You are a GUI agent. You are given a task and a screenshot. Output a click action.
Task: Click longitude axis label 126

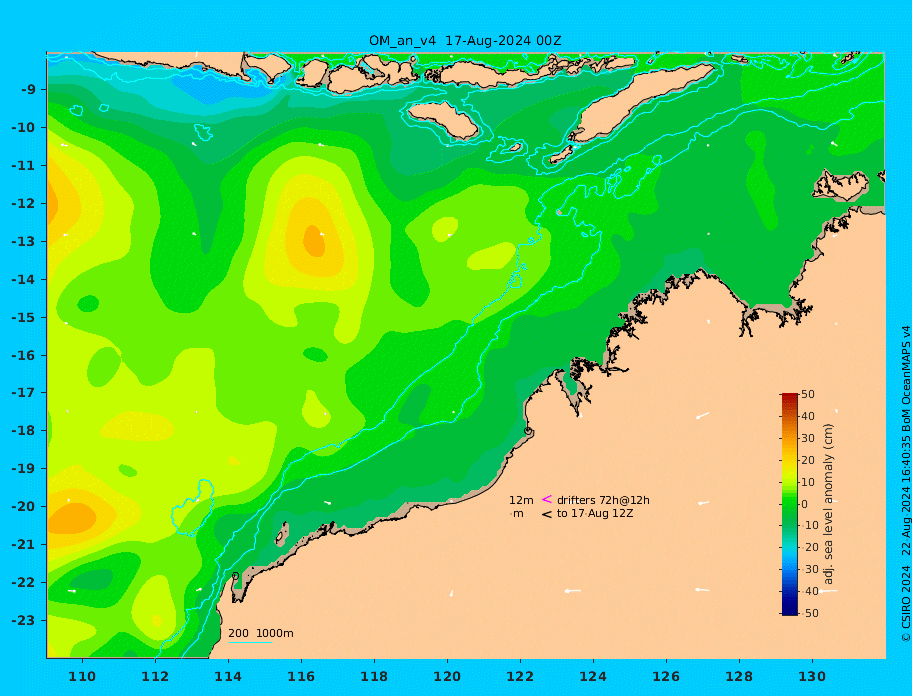(666, 677)
